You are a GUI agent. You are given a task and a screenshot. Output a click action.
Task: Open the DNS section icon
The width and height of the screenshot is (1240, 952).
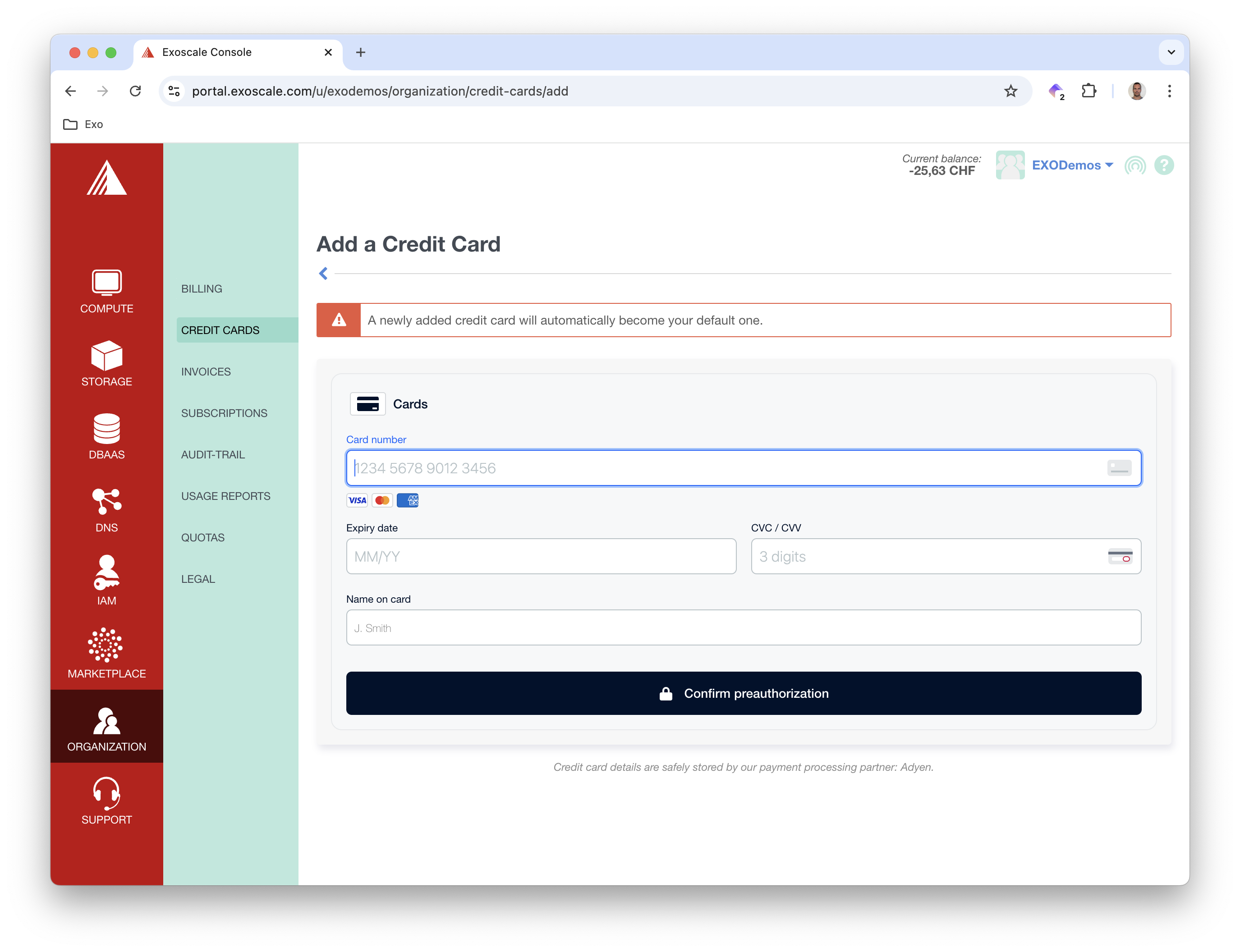coord(106,501)
